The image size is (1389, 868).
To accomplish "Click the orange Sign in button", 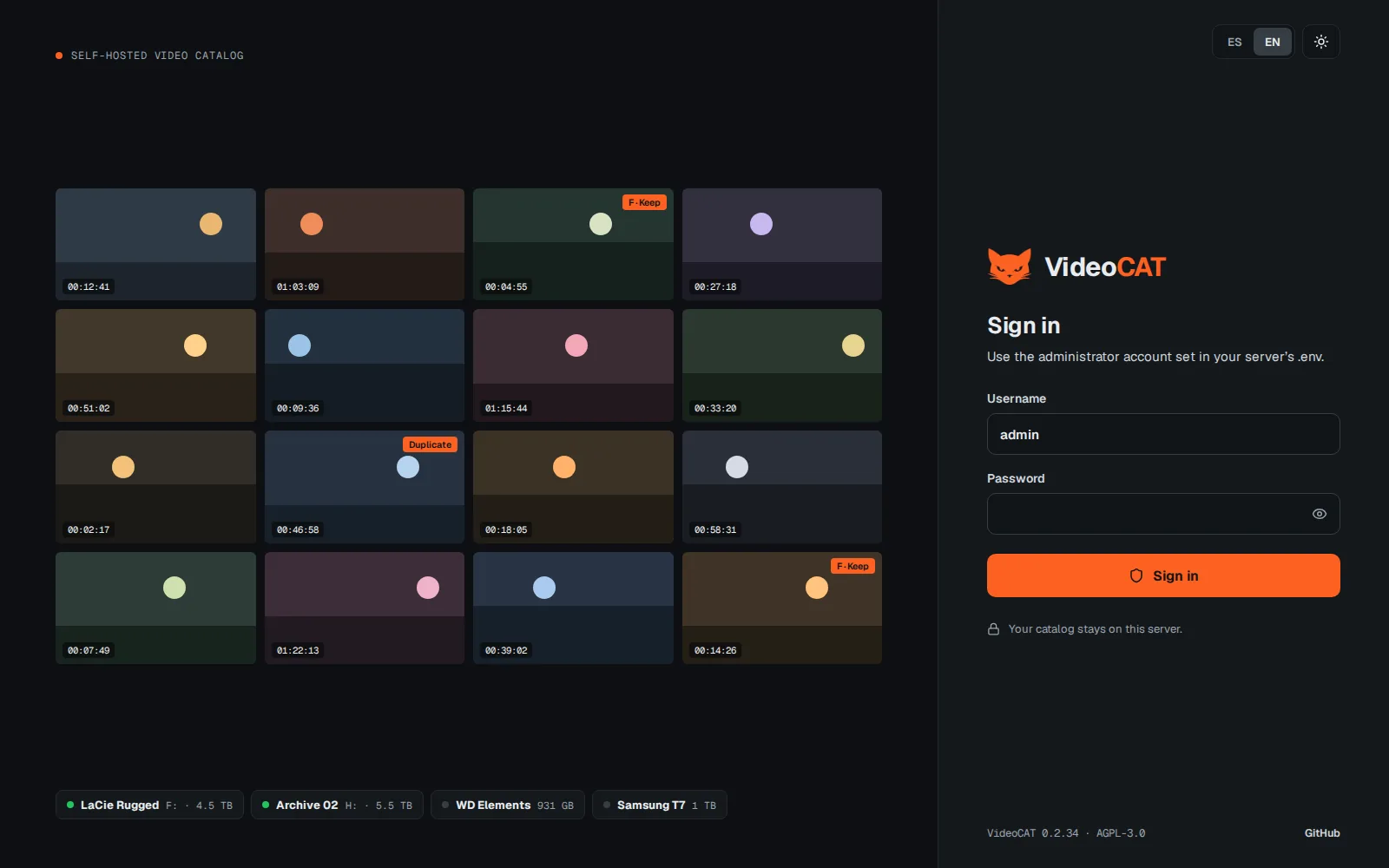I will (1163, 575).
